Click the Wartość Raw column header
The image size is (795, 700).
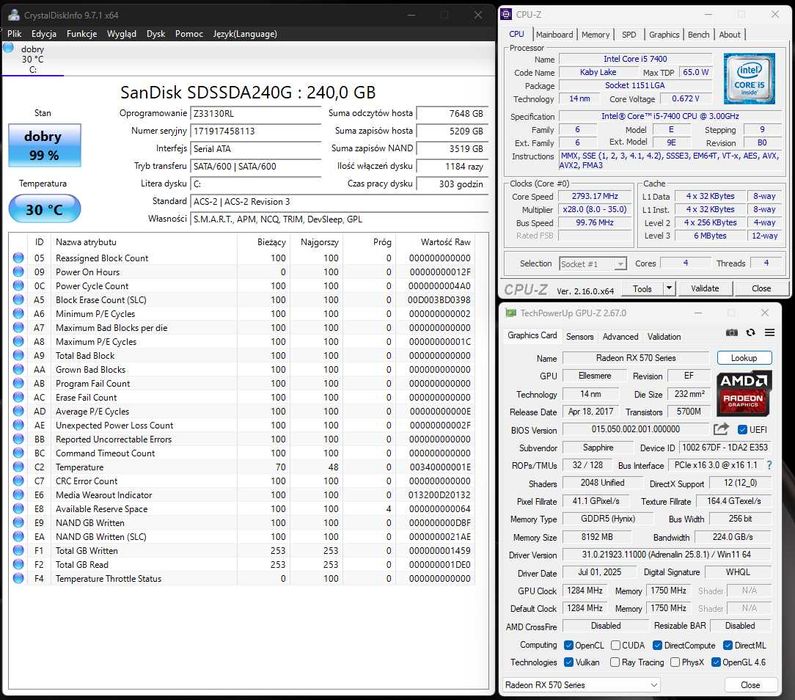click(445, 242)
